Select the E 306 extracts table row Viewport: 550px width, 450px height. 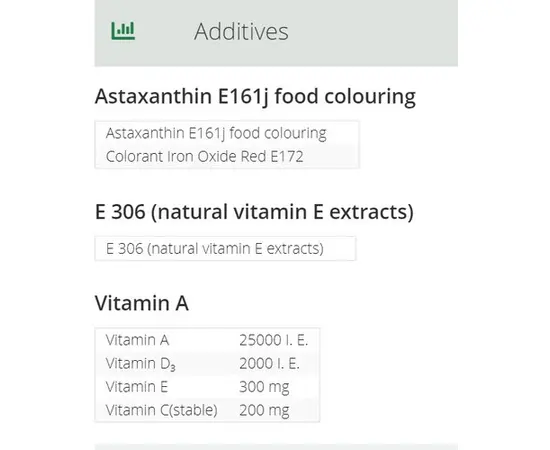point(226,249)
